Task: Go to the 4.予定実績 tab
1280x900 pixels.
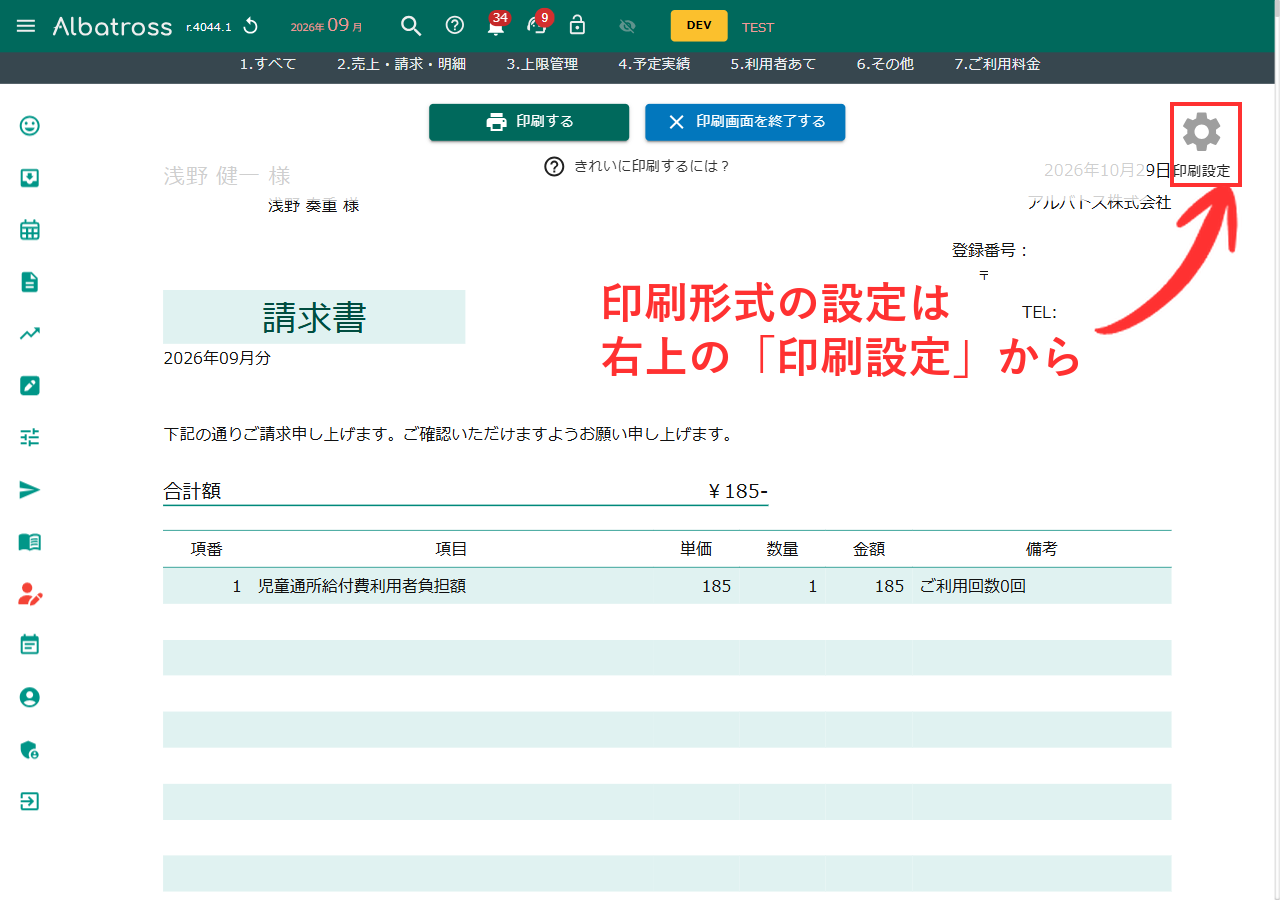Action: tap(654, 64)
